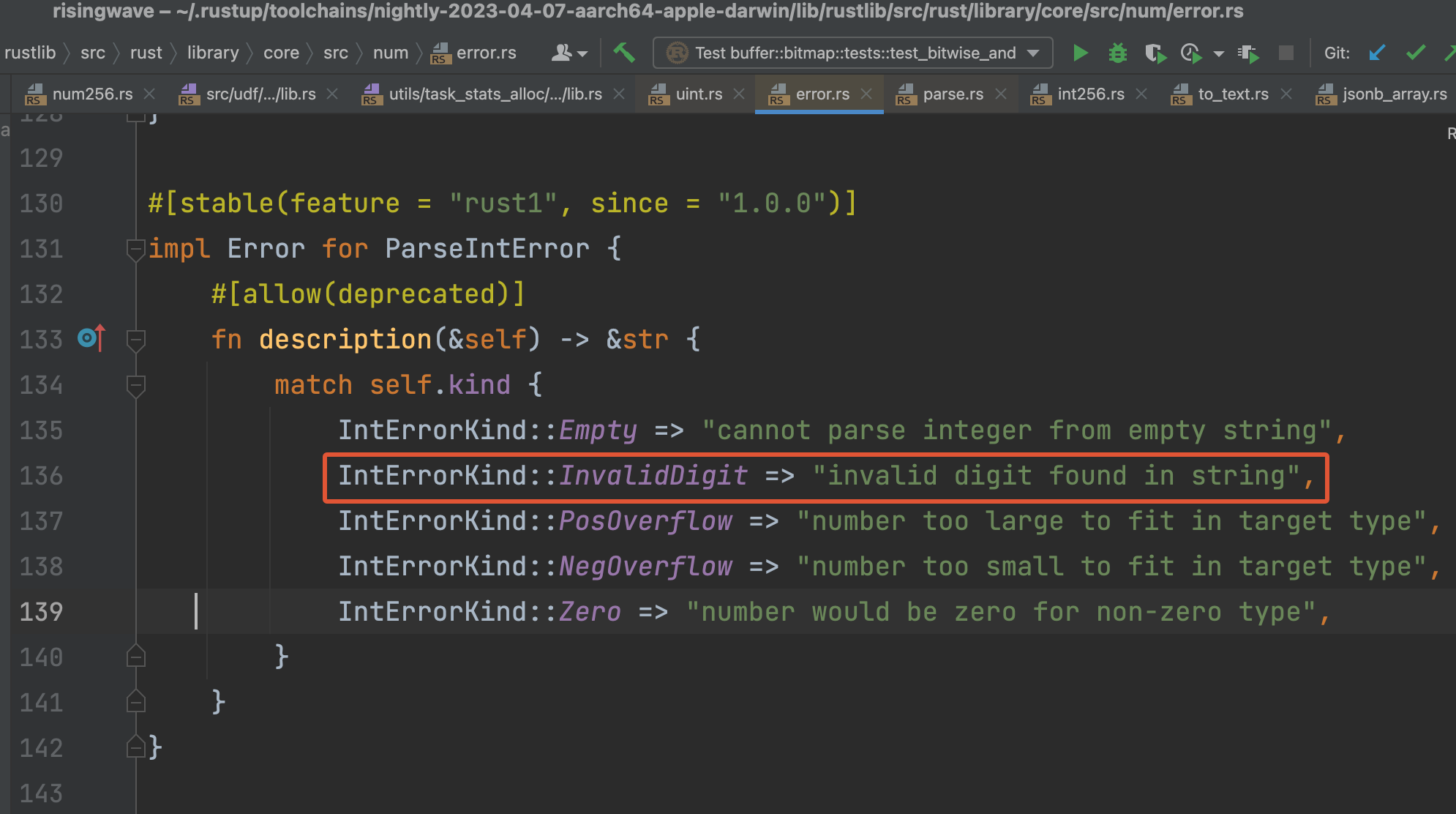This screenshot has height=814, width=1456.
Task: Open the num256.rs tab
Action: (x=94, y=94)
